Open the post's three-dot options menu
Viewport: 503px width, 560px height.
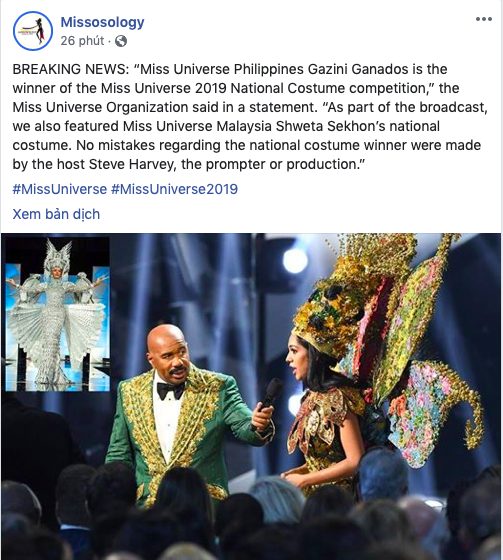(x=484, y=19)
